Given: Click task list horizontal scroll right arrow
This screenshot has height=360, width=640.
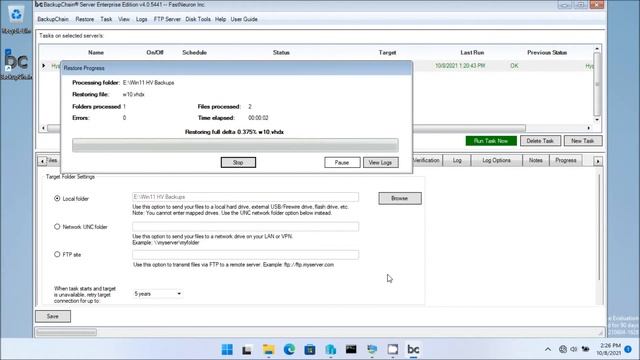Looking at the screenshot, I should tap(588, 128).
